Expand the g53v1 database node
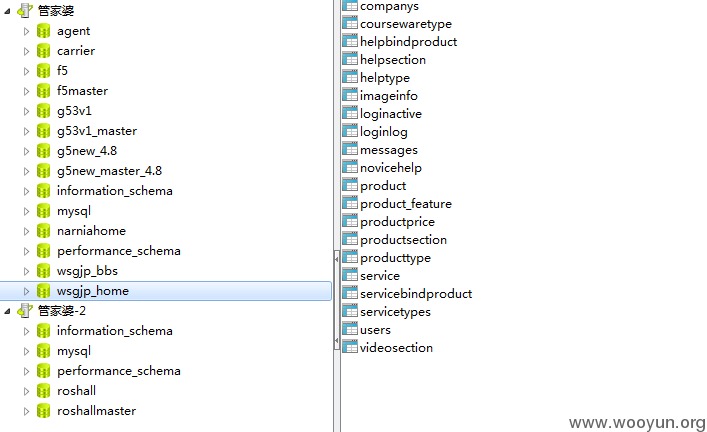 click(x=26, y=111)
